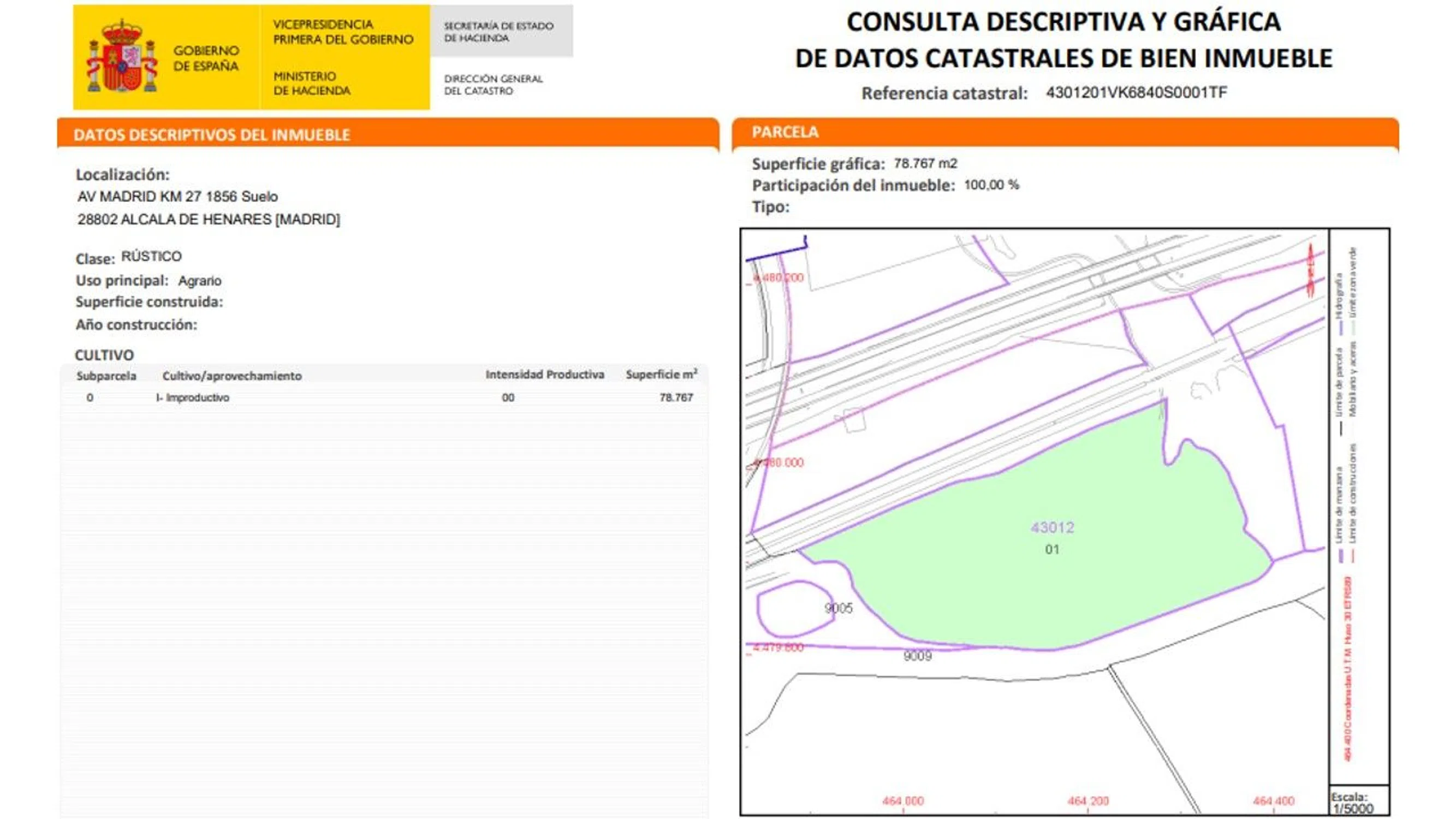Click the 464.200 coordinate label
1456x819 pixels.
pos(1087,801)
